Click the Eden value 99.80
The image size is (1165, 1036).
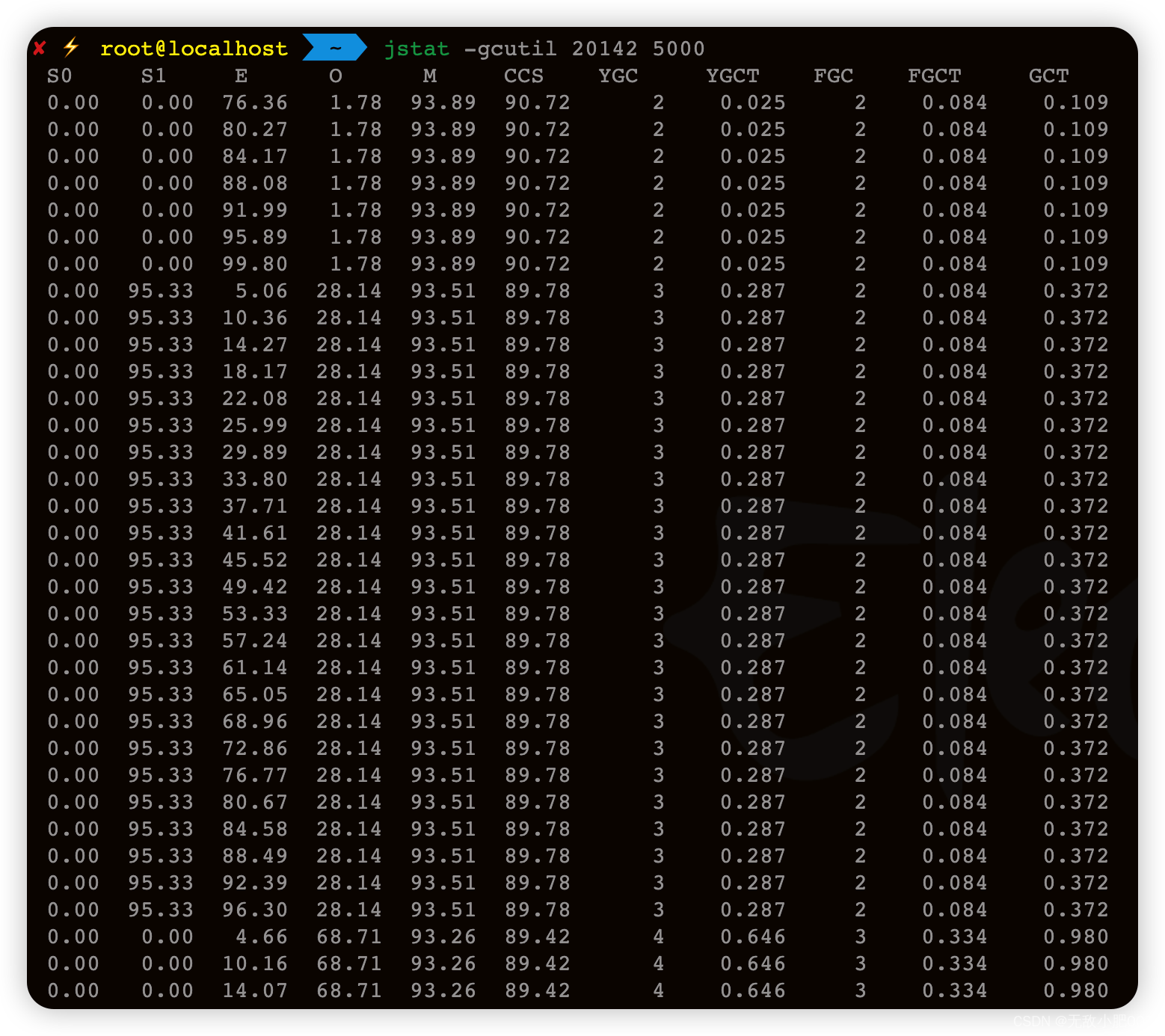(x=255, y=264)
